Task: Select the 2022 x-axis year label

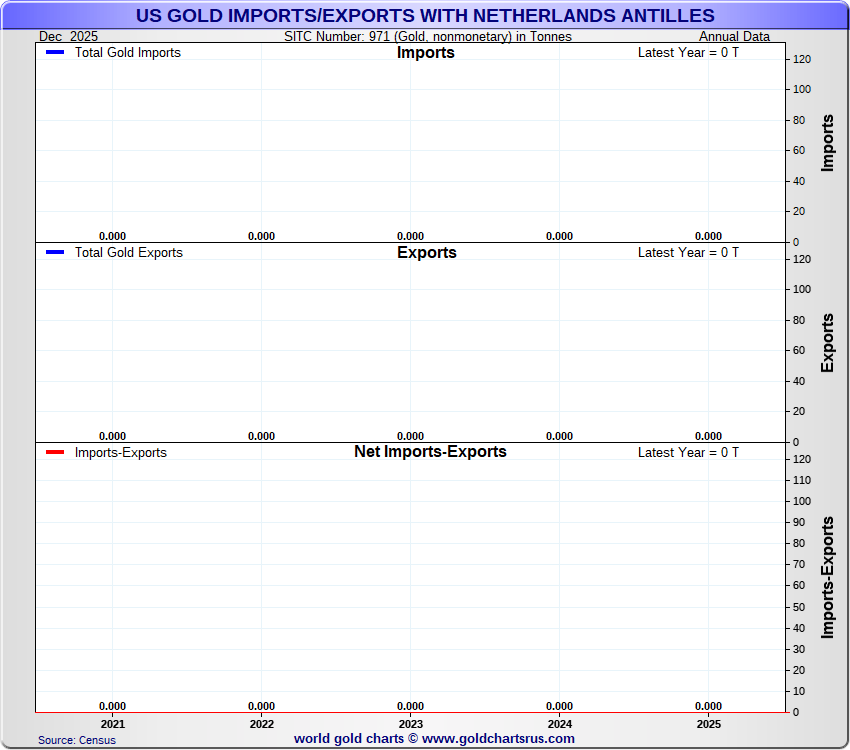Action: [x=262, y=724]
